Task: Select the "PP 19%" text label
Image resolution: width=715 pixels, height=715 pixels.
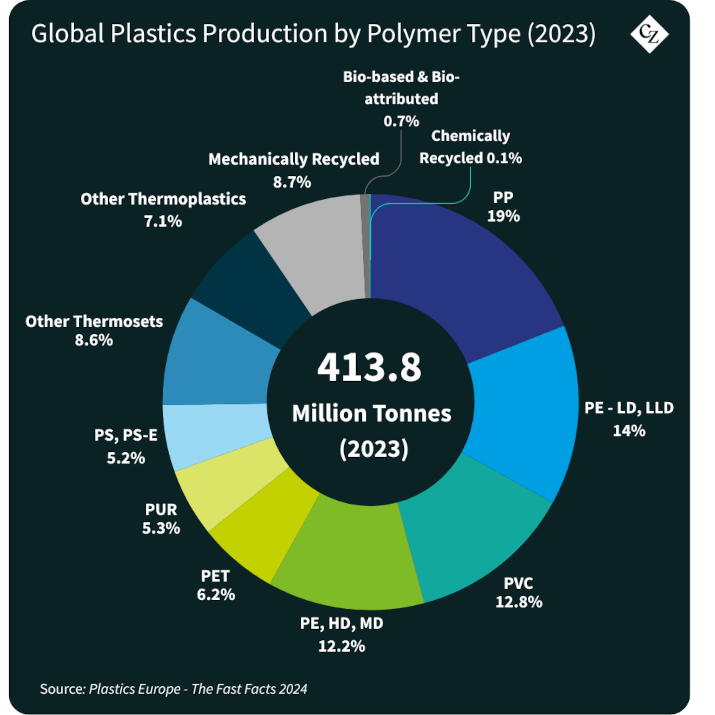Action: pos(503,206)
